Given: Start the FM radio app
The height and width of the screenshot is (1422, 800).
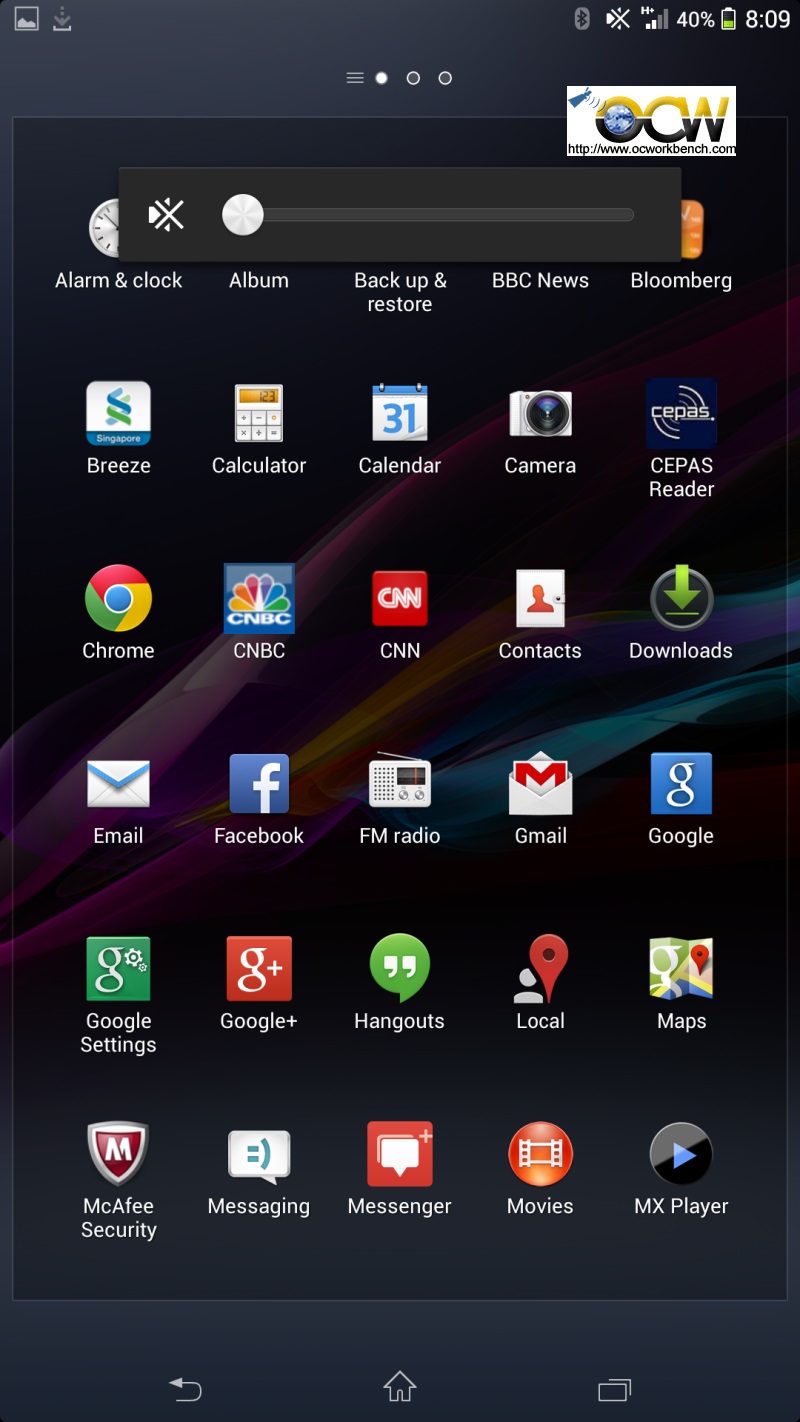Looking at the screenshot, I should tap(400, 781).
